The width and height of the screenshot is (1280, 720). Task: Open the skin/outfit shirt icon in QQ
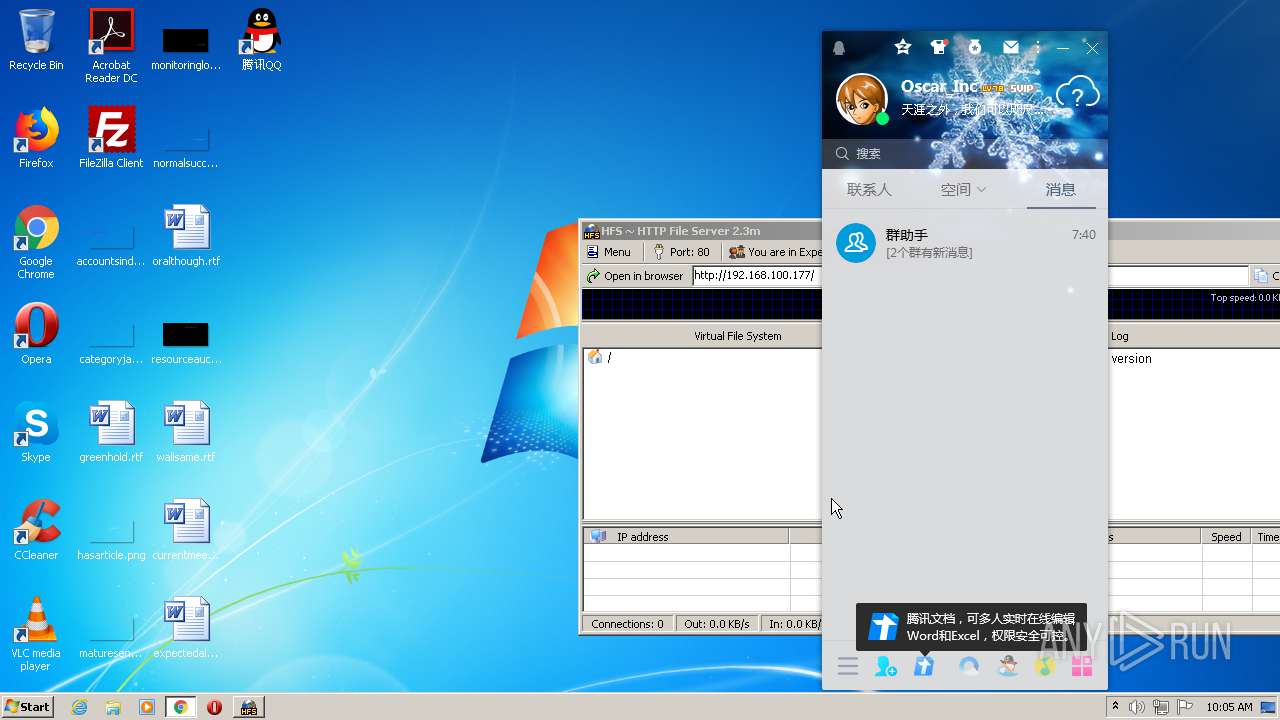(938, 47)
